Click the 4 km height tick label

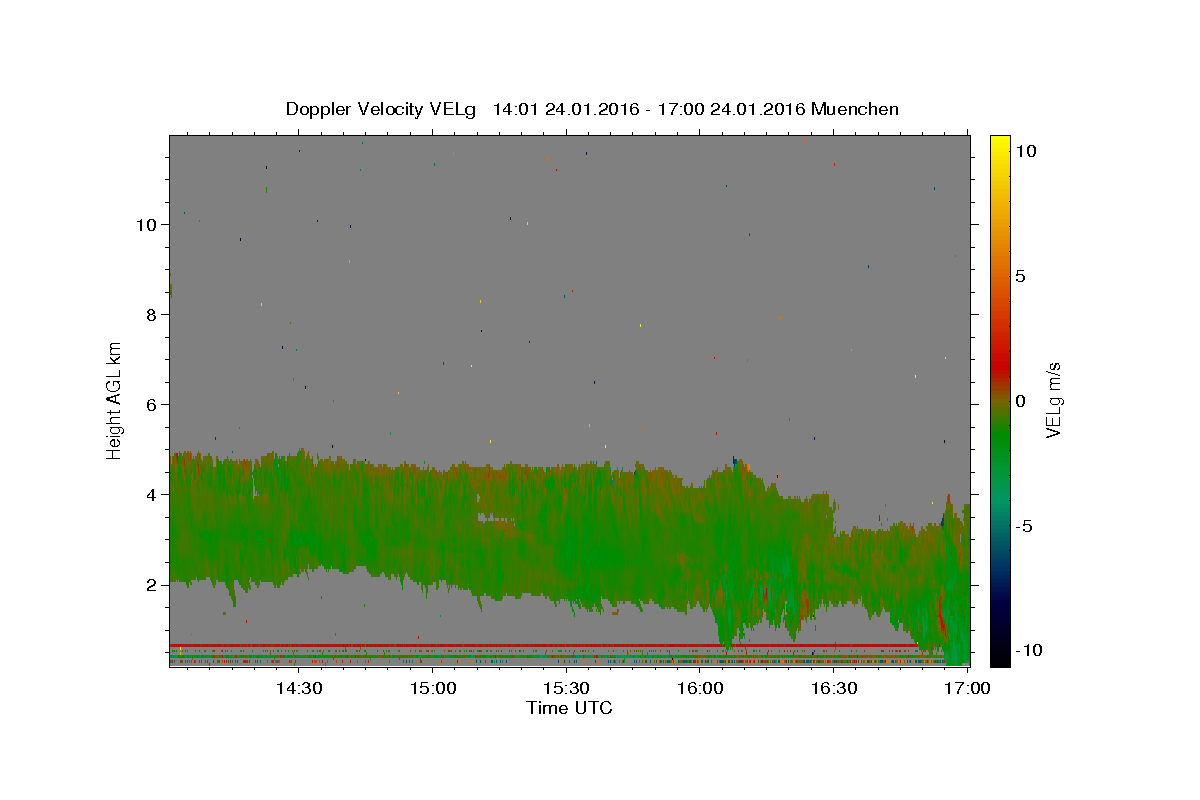pos(151,495)
